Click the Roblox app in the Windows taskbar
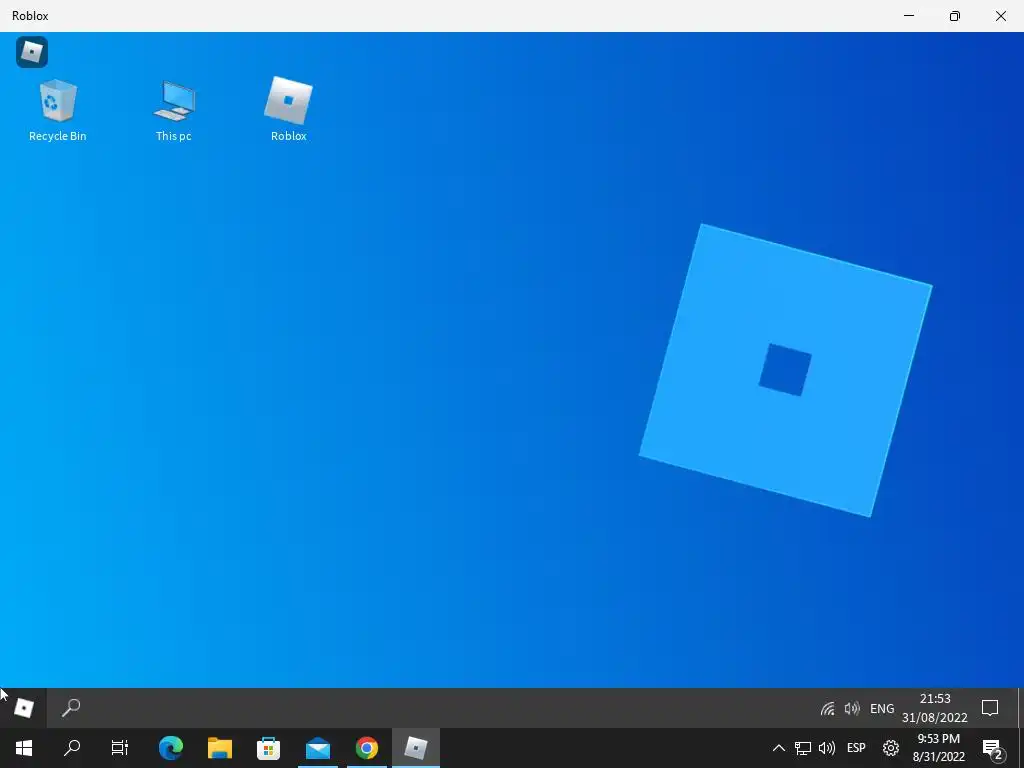The image size is (1024, 768). 416,748
